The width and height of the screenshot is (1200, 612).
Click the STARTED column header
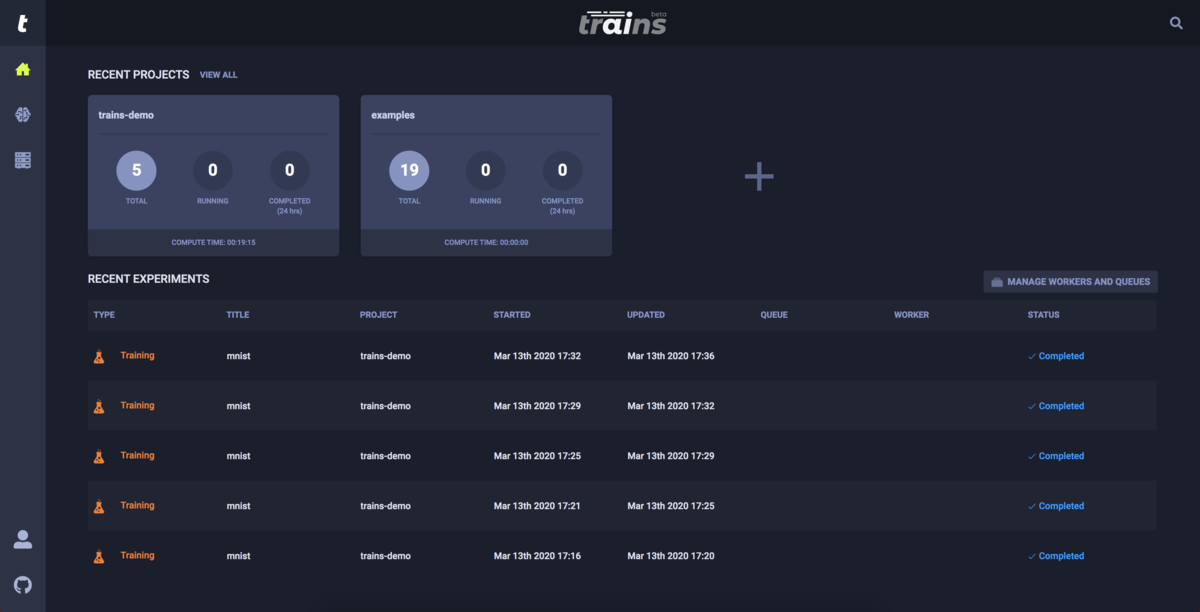[512, 315]
